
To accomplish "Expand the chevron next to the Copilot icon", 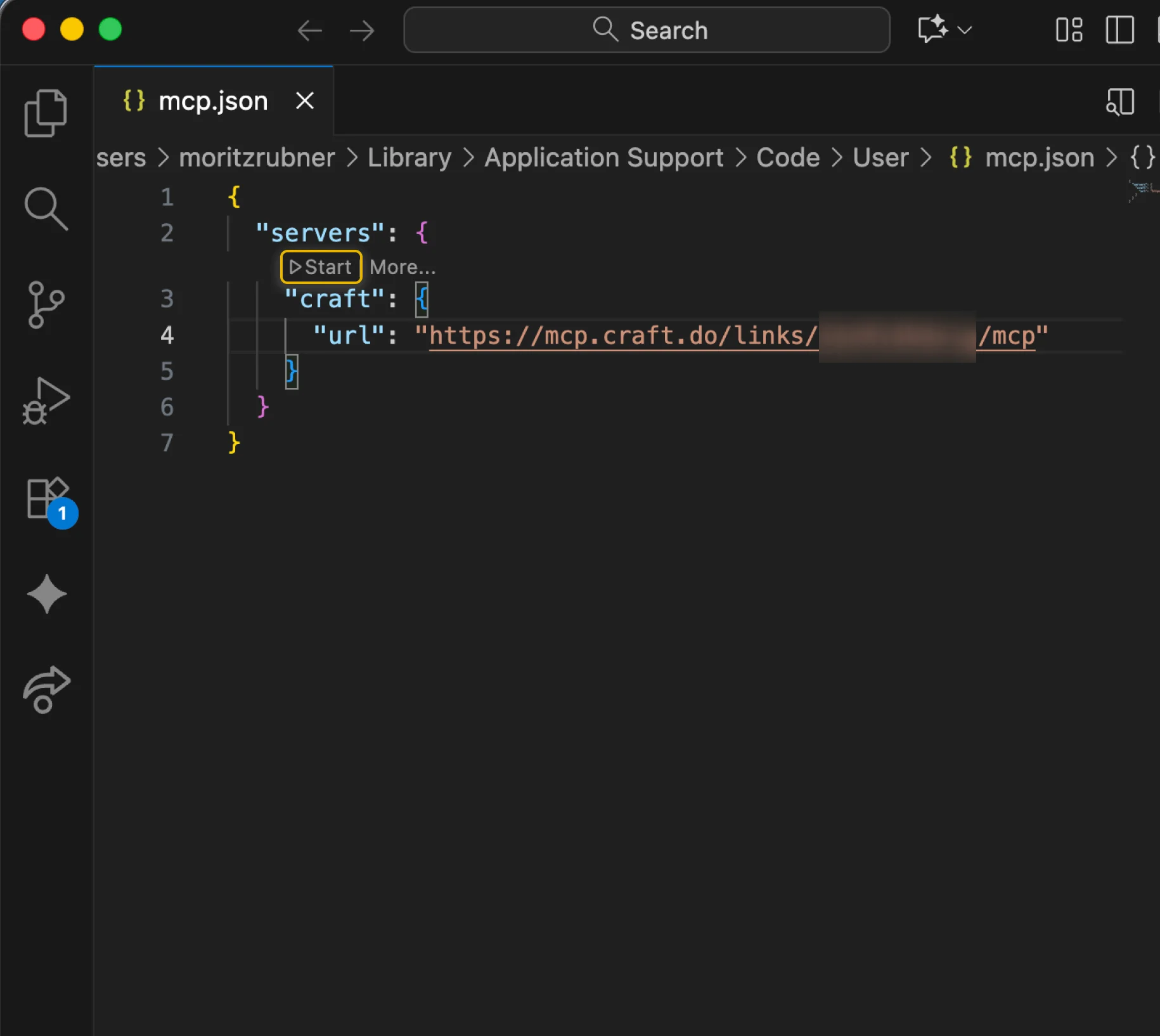I will tap(964, 29).
